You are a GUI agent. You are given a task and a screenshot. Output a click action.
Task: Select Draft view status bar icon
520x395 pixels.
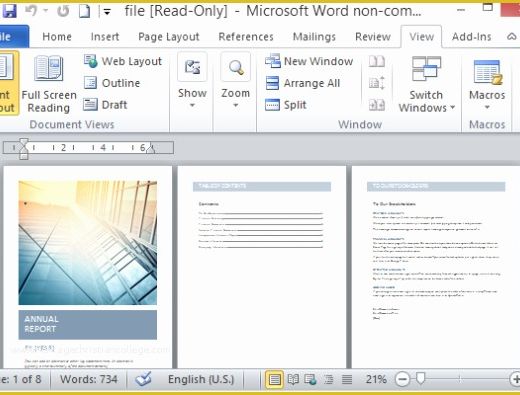click(347, 379)
